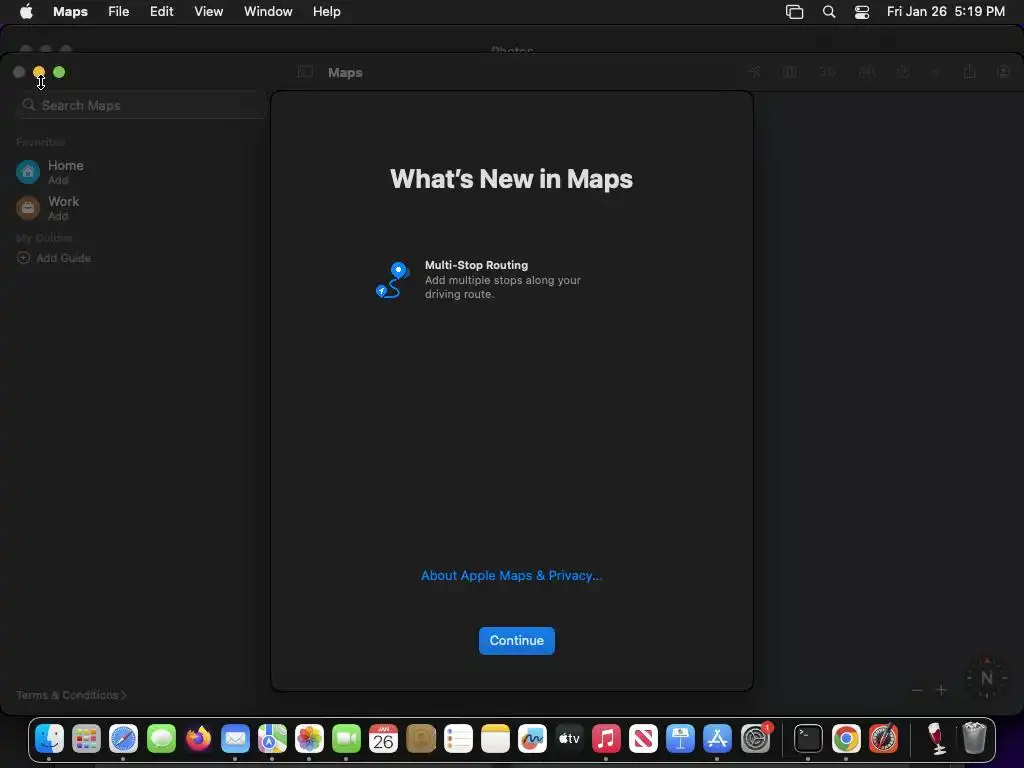Click the compass N control
The image size is (1024, 768).
coord(987,678)
